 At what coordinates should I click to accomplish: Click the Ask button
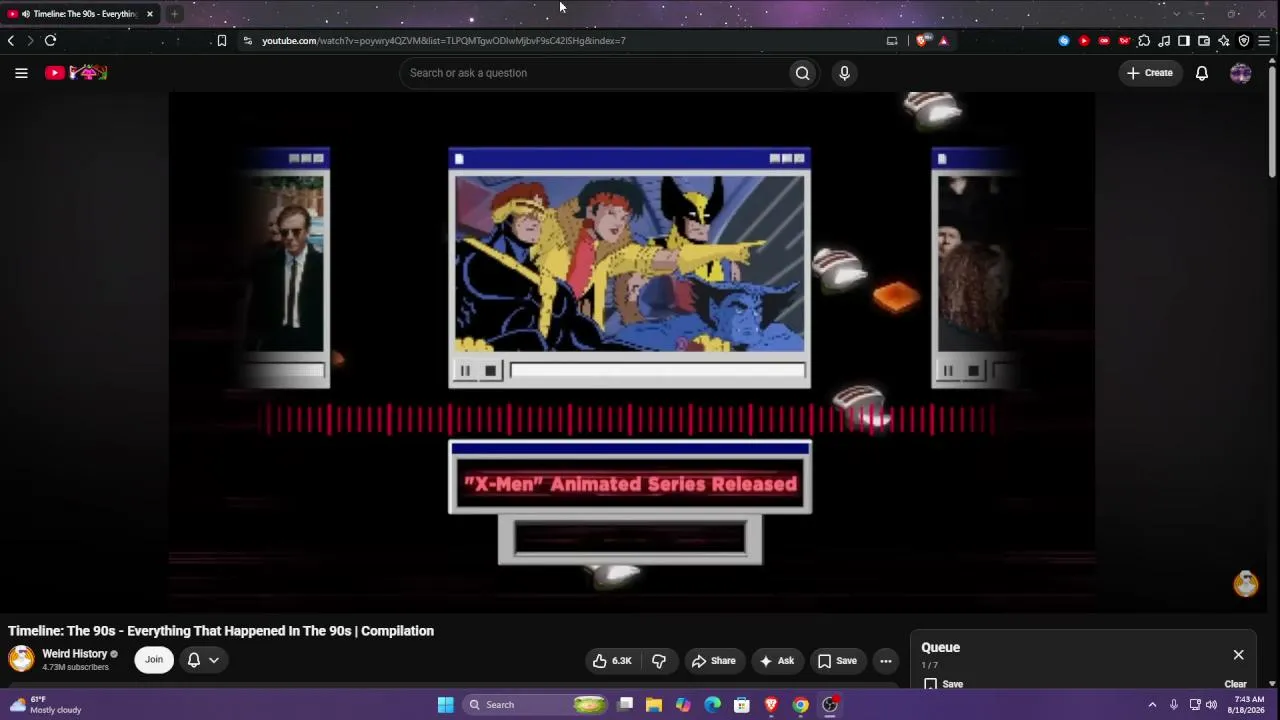pyautogui.click(x=777, y=661)
